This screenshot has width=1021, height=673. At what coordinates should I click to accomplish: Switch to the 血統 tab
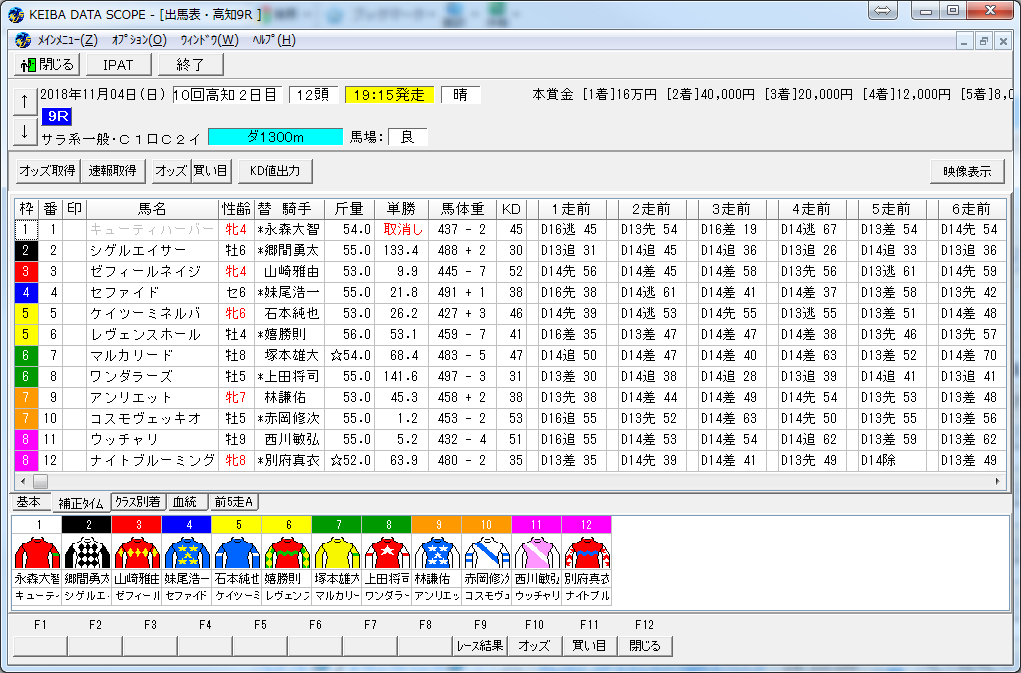(185, 503)
